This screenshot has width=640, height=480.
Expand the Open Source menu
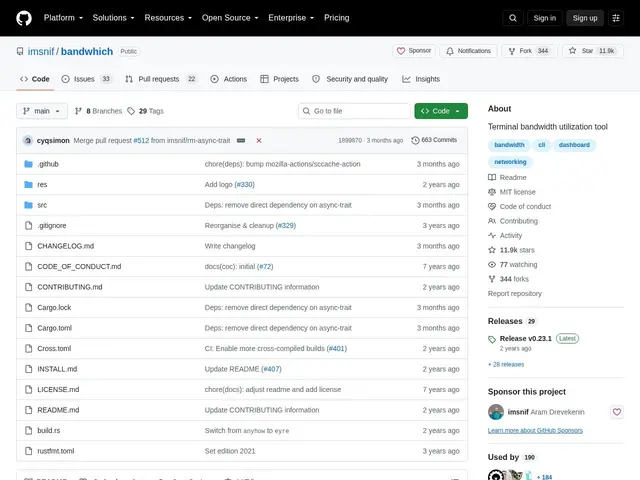point(230,18)
